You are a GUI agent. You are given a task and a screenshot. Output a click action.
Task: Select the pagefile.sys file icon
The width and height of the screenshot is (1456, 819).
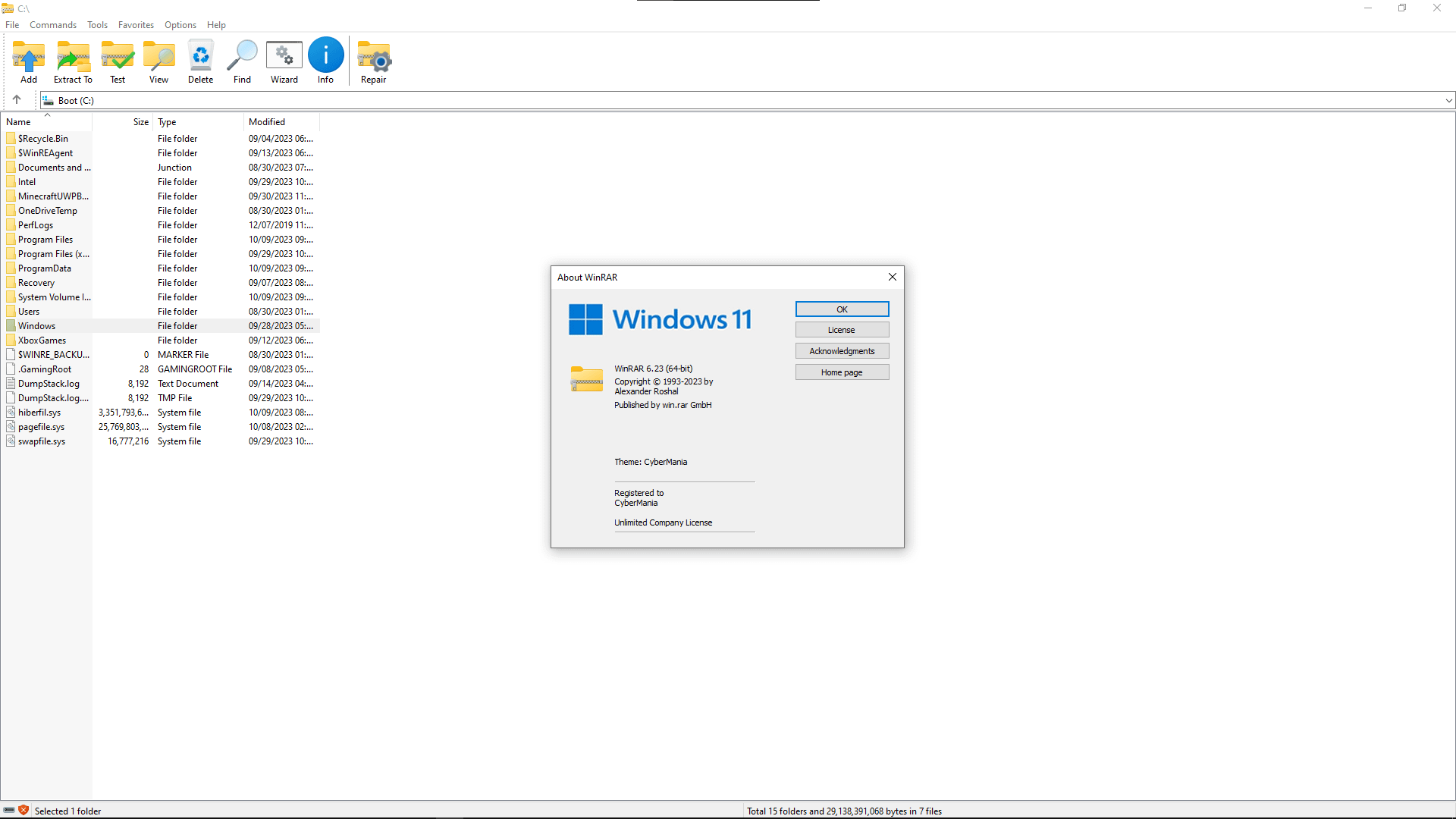tap(11, 426)
